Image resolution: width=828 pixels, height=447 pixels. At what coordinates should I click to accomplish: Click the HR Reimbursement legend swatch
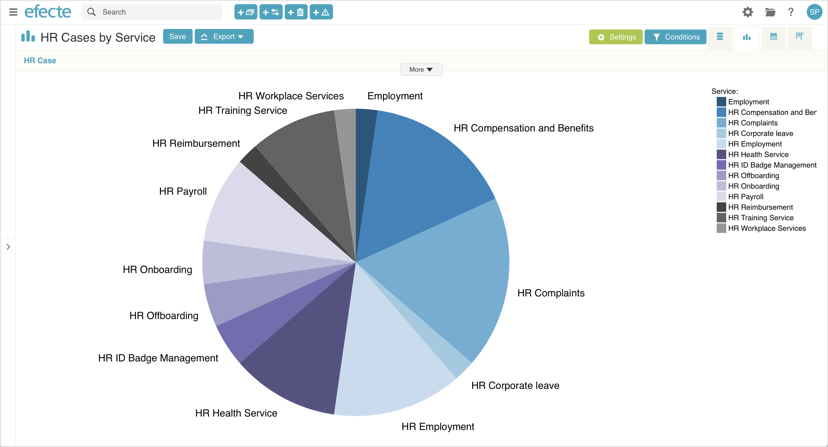(x=721, y=207)
